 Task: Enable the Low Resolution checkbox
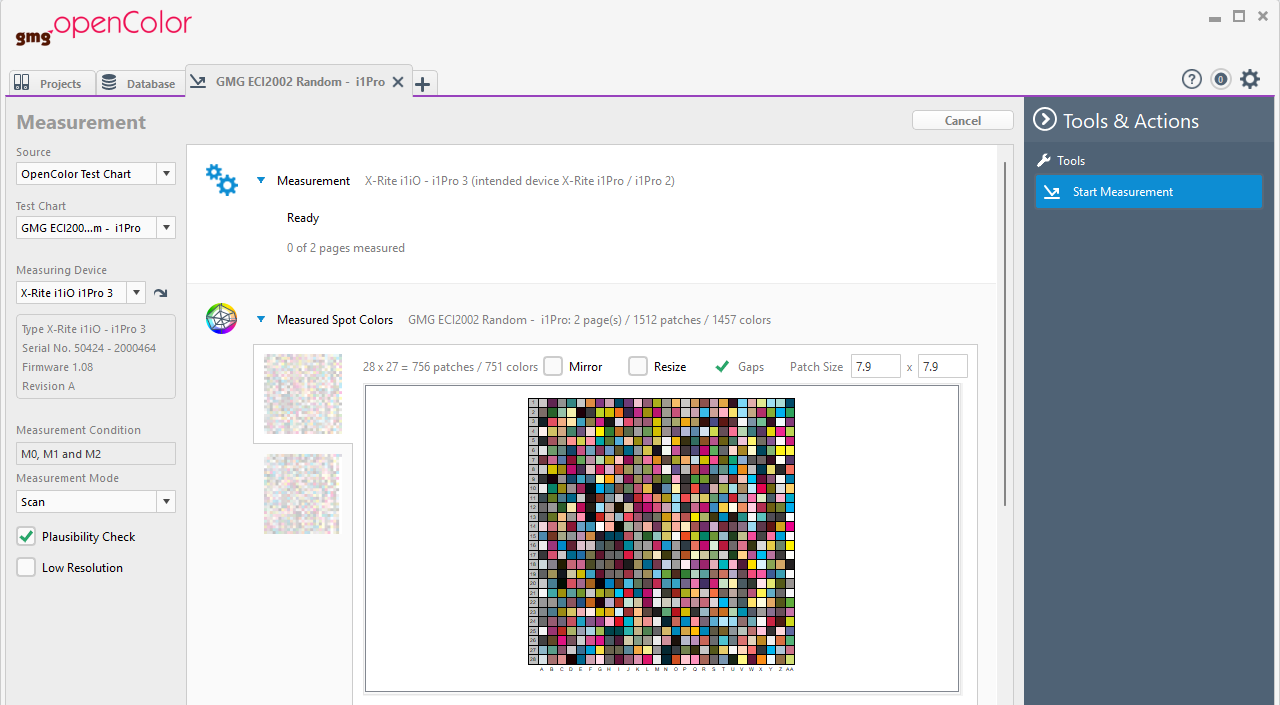click(x=26, y=567)
